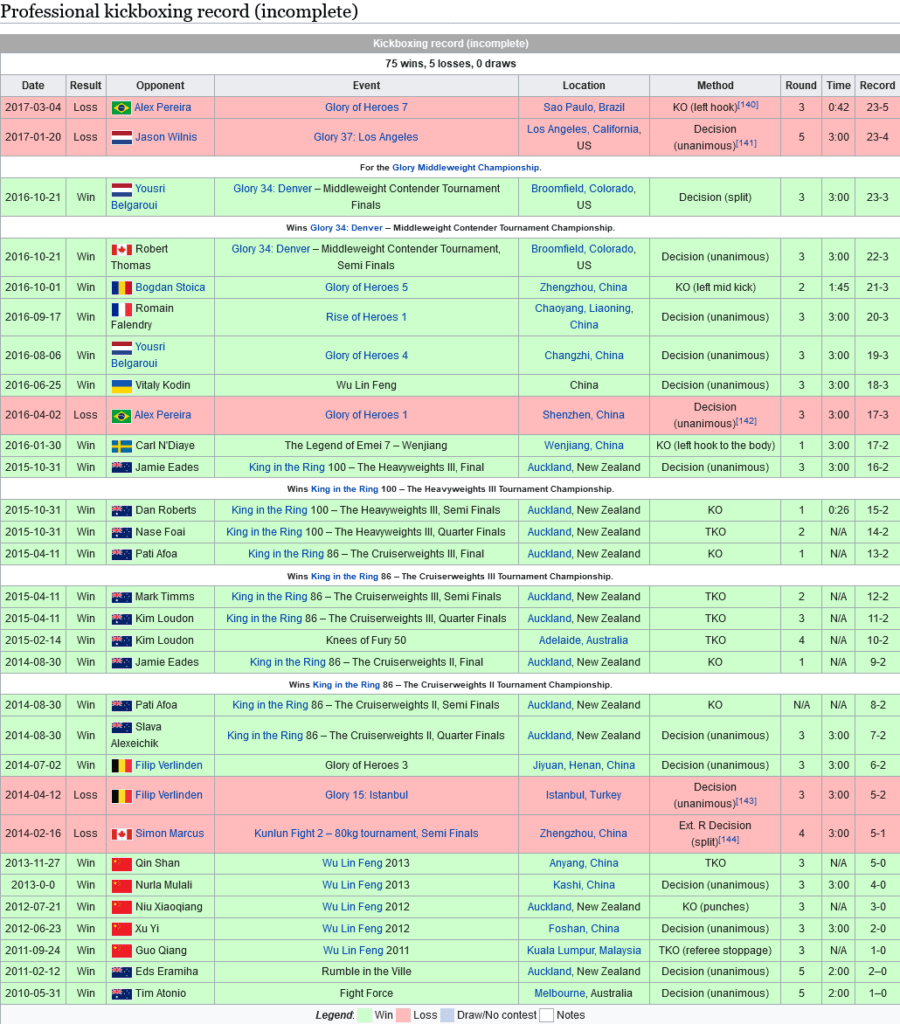Open the Glory 37: Los Angeles event link
Screen dimensions: 900x1024
[x=366, y=137]
